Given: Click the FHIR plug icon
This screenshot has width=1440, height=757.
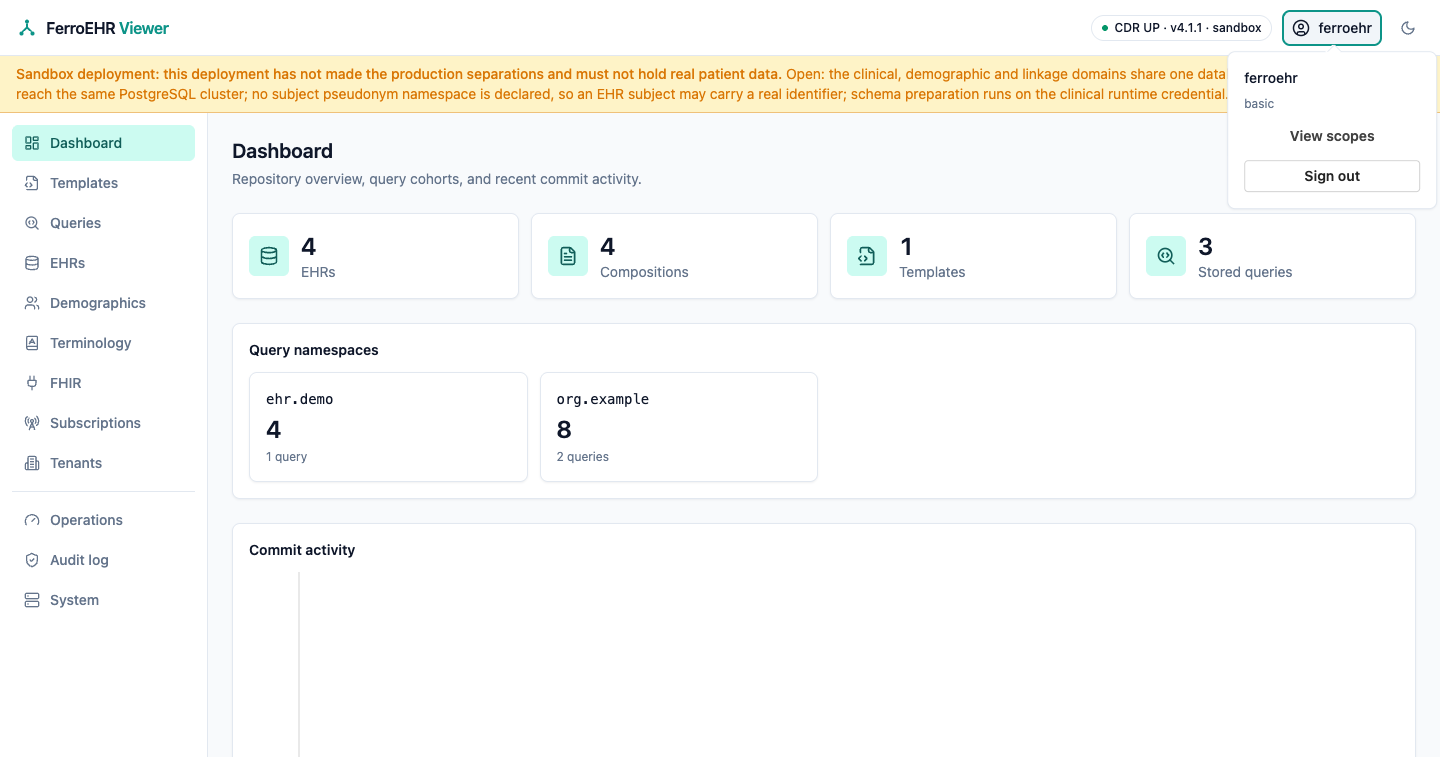Looking at the screenshot, I should point(32,383).
